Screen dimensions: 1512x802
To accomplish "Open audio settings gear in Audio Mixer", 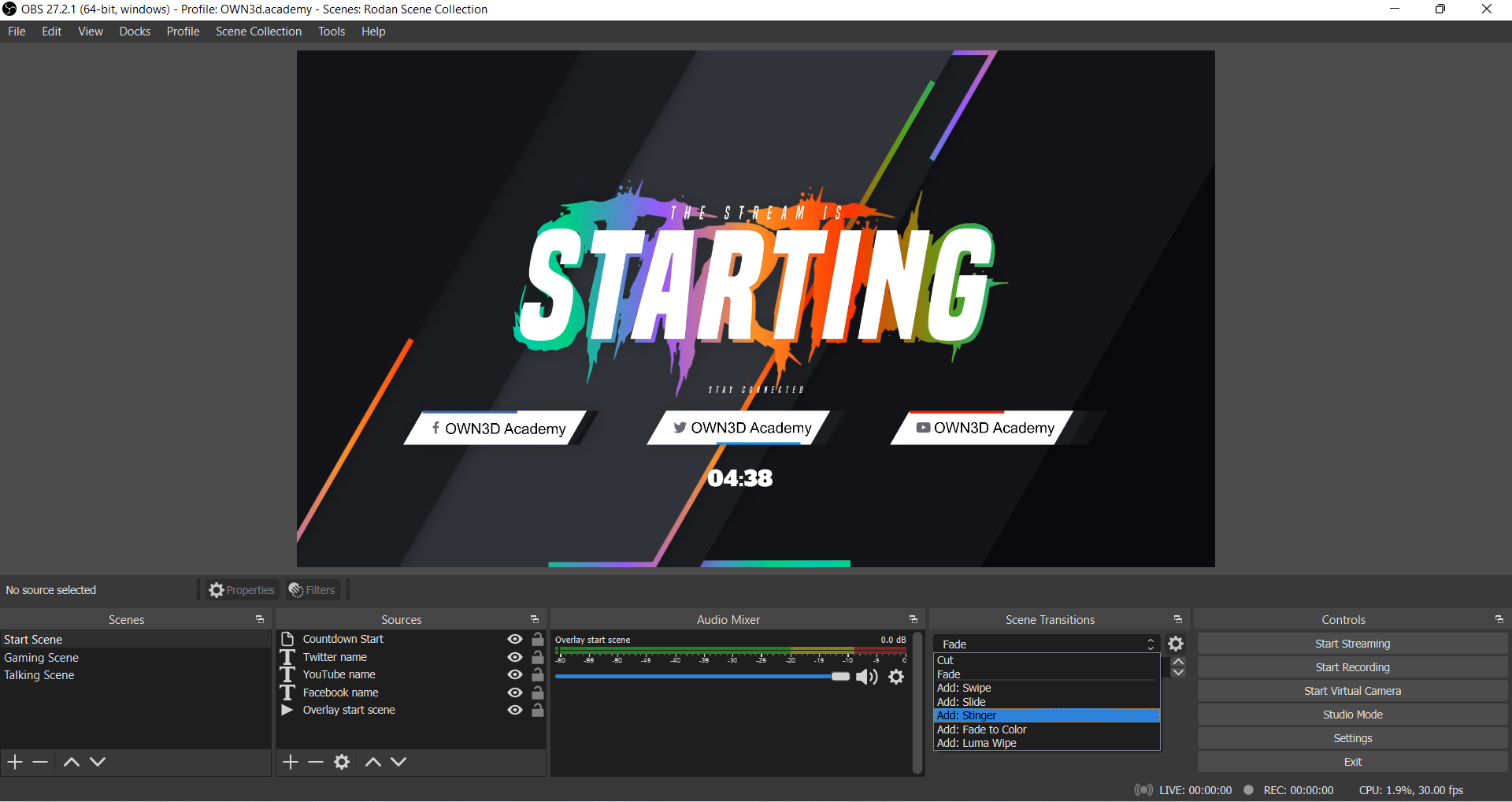I will tap(896, 677).
